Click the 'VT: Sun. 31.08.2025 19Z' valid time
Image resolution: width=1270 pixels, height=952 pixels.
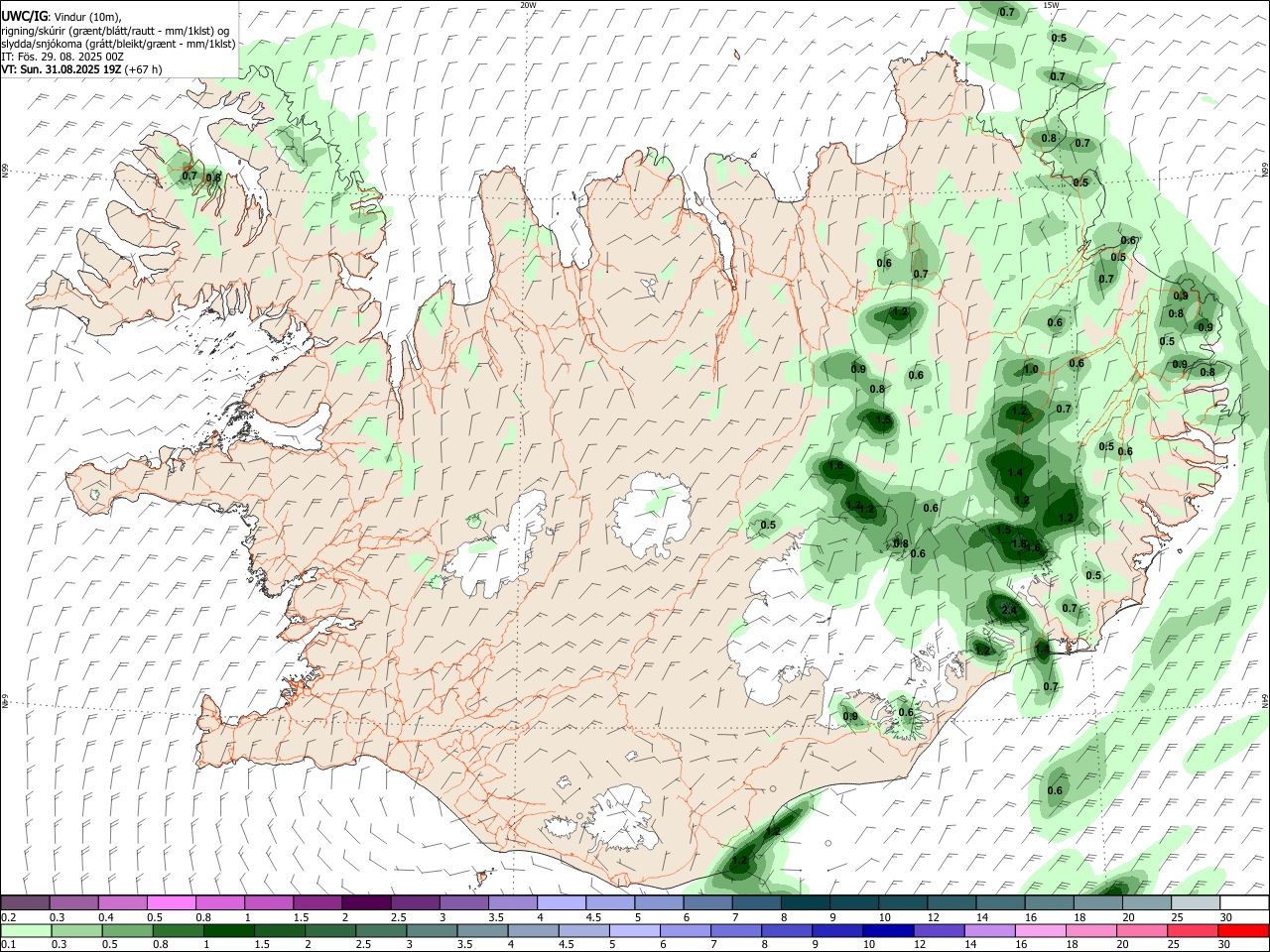[x=63, y=69]
